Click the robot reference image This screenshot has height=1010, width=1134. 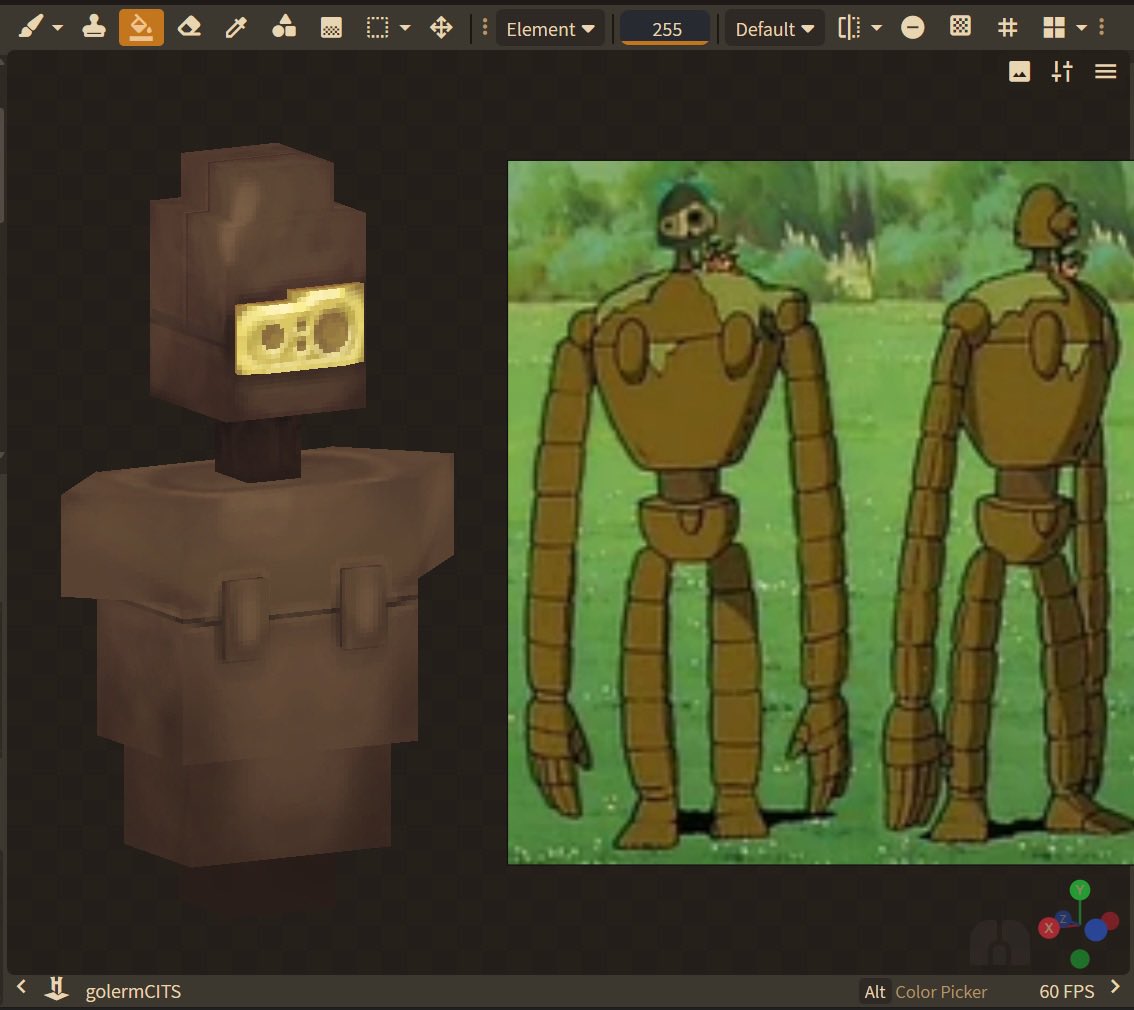coord(821,513)
